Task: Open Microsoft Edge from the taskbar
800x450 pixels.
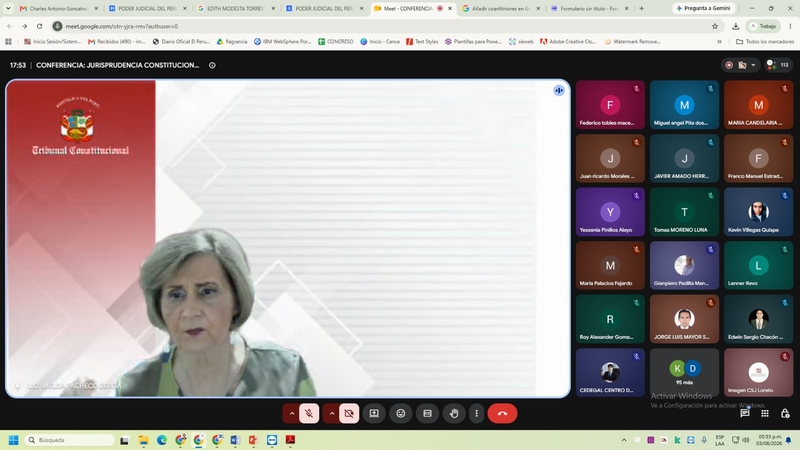Action: 162,440
